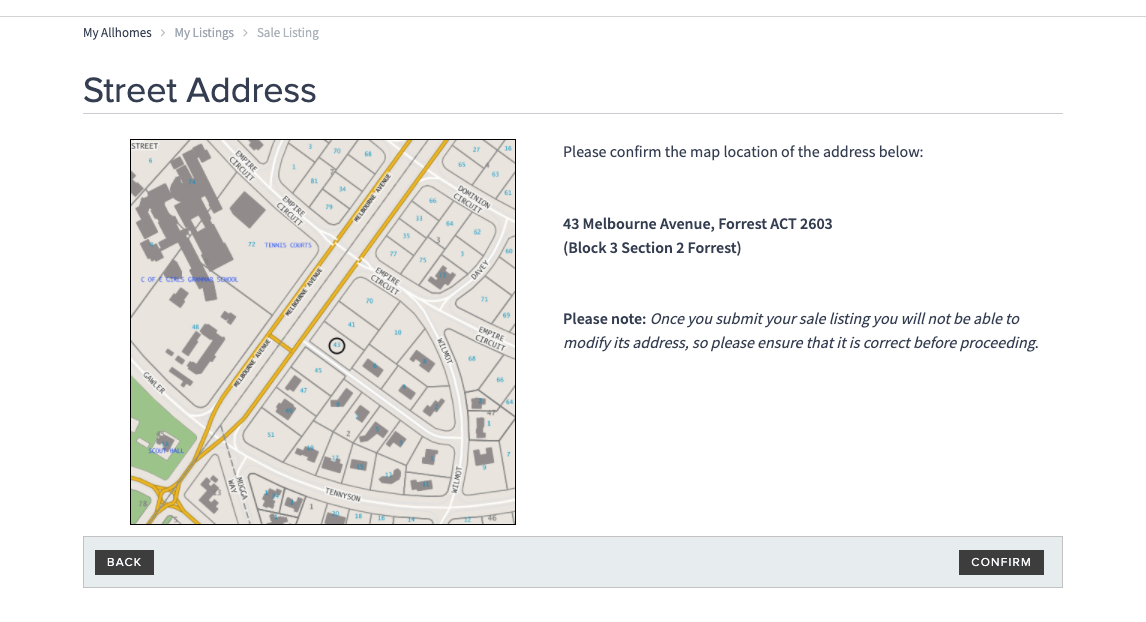
Task: Click the Gawler street label on the map
Action: [x=154, y=382]
